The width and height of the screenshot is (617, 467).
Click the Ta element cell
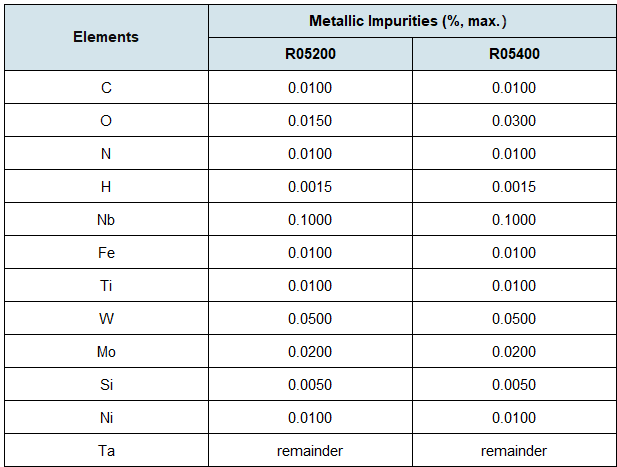pos(106,450)
